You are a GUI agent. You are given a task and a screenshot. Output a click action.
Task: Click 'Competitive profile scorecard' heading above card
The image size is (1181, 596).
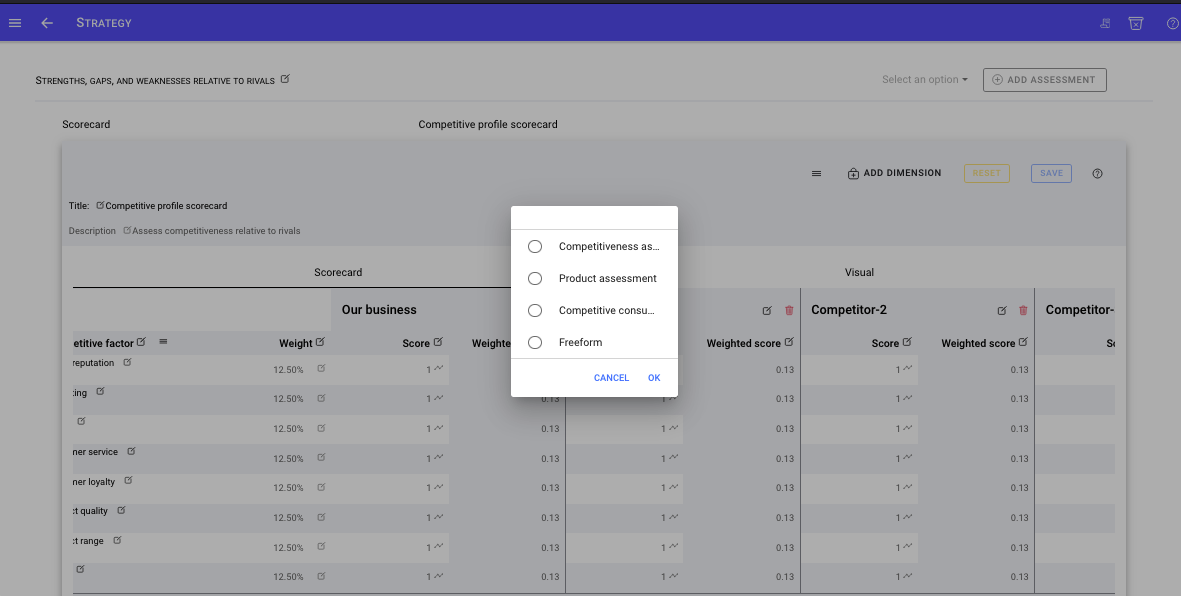pos(488,124)
